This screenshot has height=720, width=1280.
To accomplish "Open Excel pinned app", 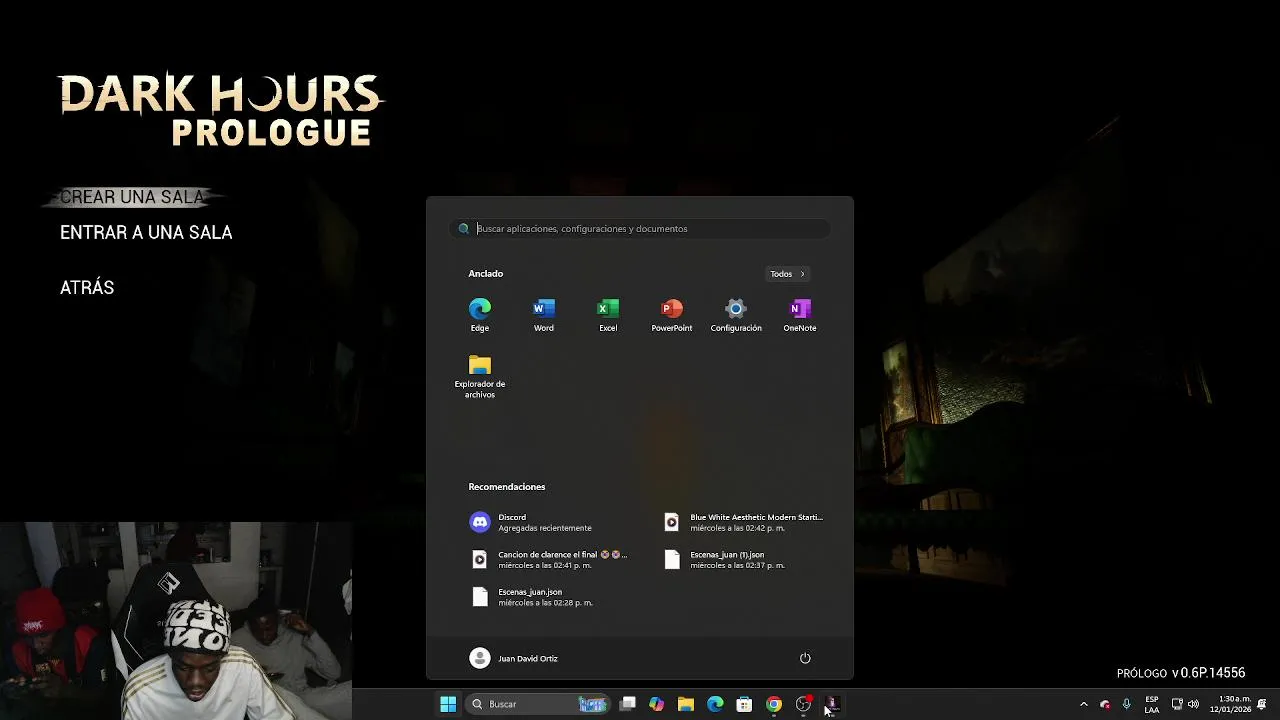I will (608, 315).
